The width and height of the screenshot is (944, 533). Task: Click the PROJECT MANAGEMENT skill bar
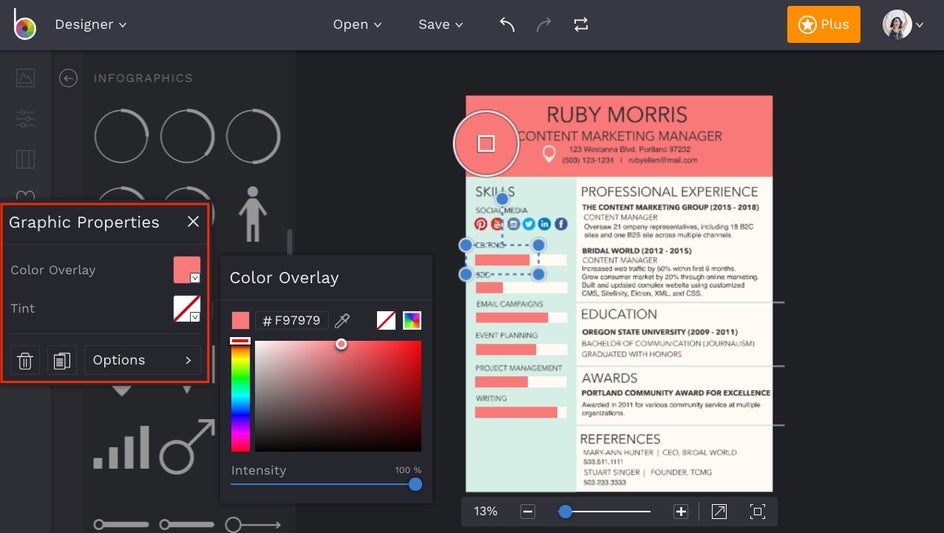pos(521,381)
